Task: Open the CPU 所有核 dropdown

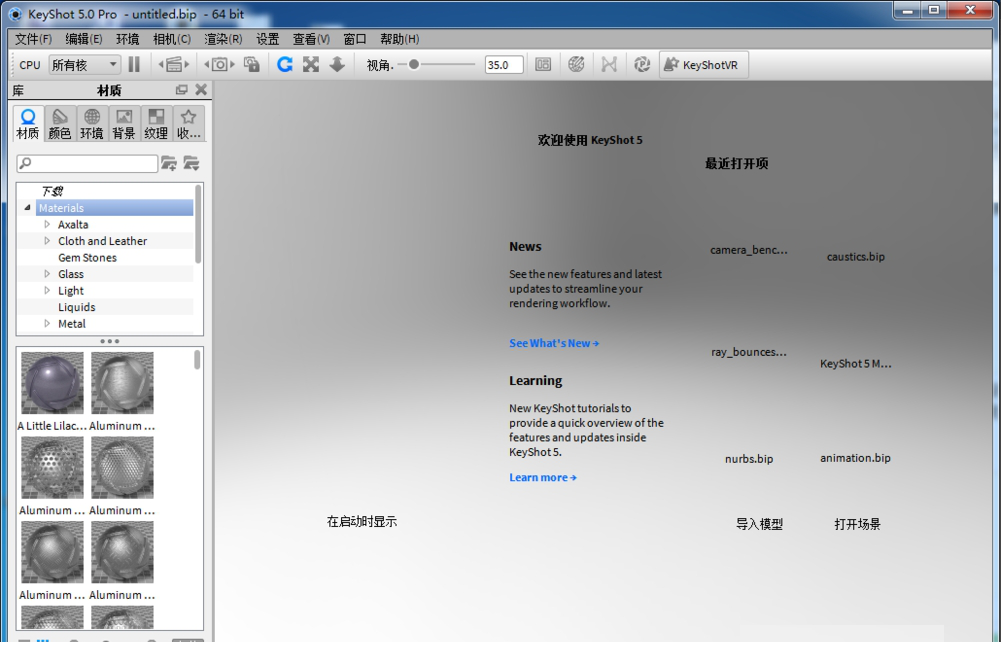Action: tap(84, 64)
